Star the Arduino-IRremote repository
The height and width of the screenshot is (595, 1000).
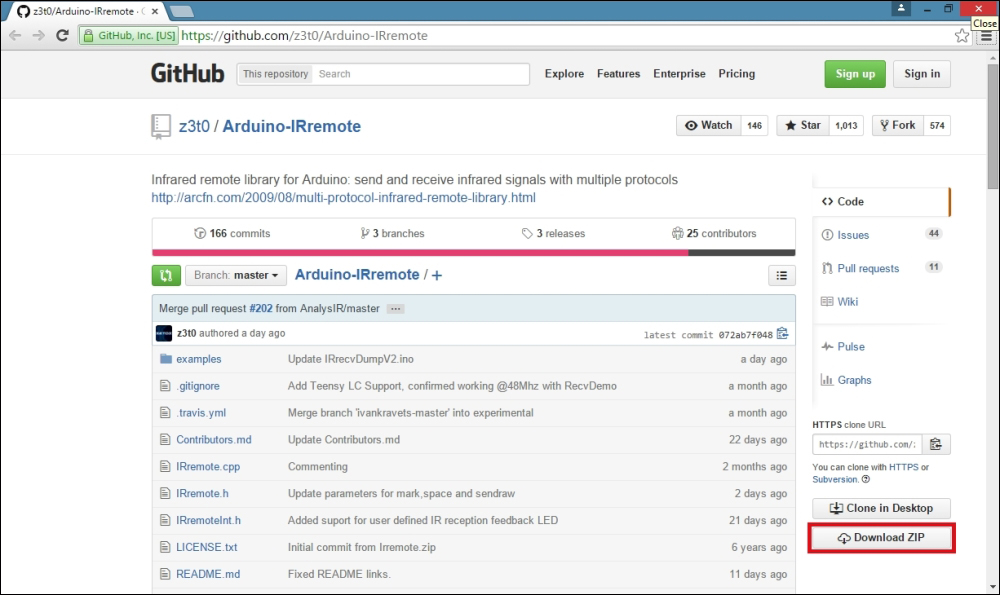[803, 126]
